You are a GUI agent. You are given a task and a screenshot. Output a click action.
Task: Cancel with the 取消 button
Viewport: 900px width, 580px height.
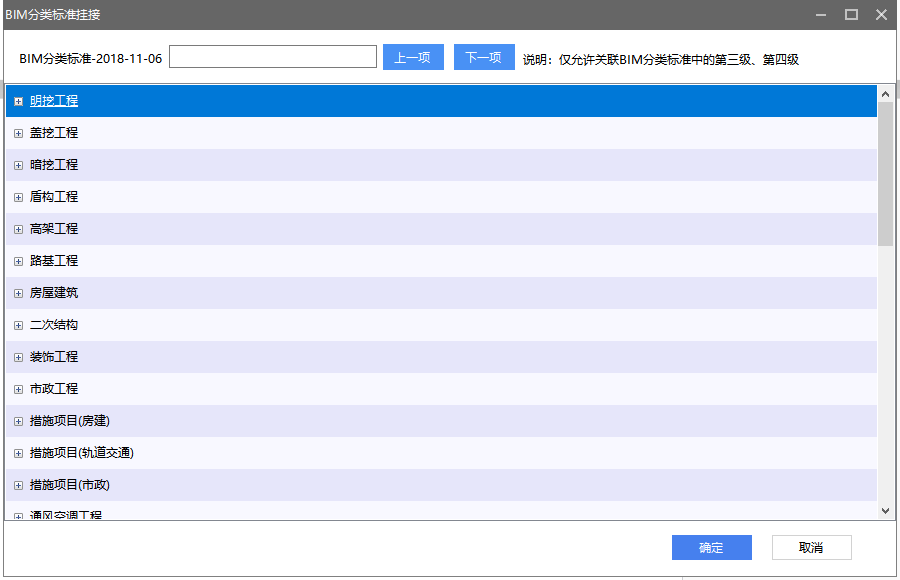click(x=811, y=547)
